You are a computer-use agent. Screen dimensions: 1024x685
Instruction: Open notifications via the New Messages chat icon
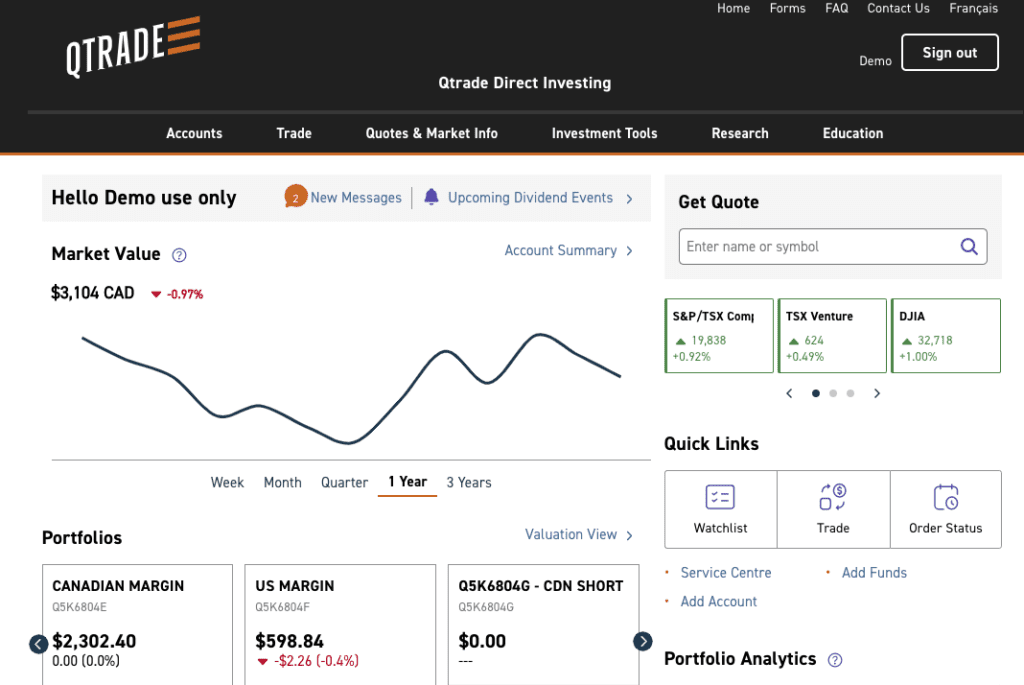click(294, 197)
